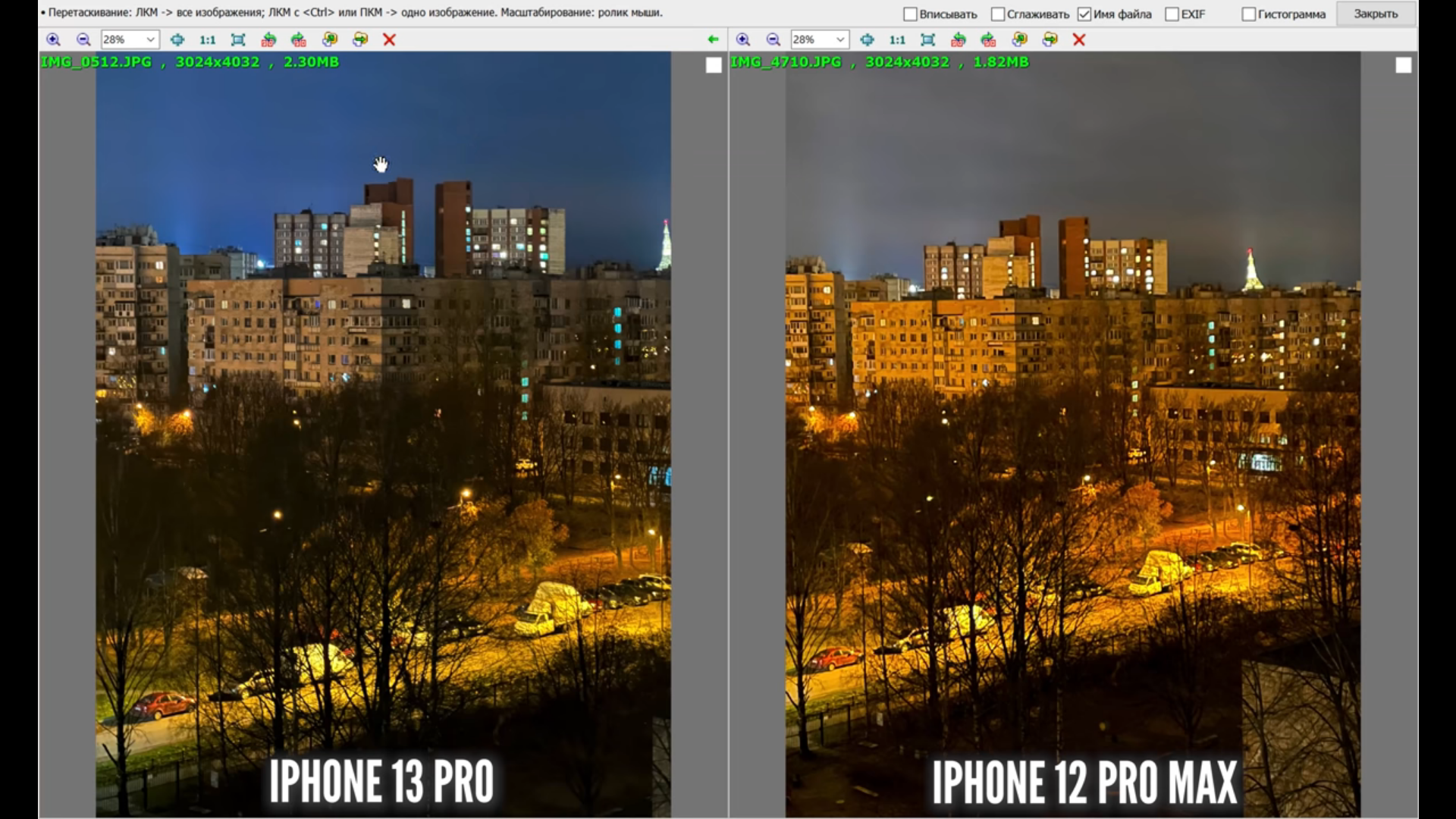Viewport: 1456px width, 819px height.
Task: Click the Закрыть button
Action: tap(1376, 14)
